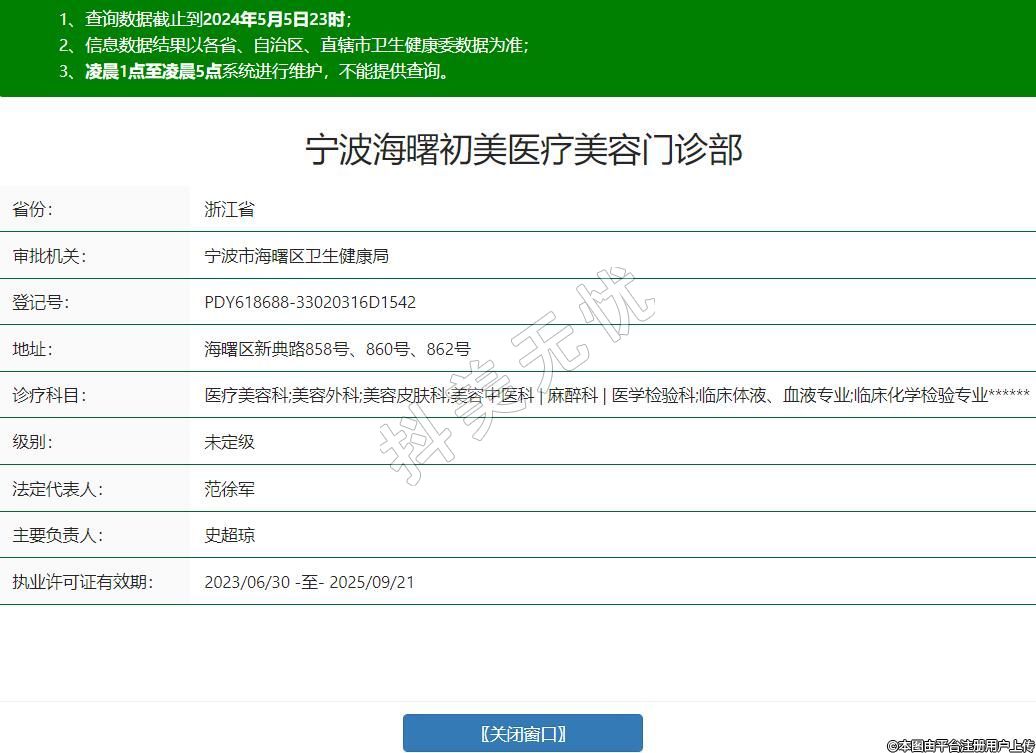Select the 执业许可证有效期 field label
Viewport: 1036px width, 753px height.
[x=82, y=582]
